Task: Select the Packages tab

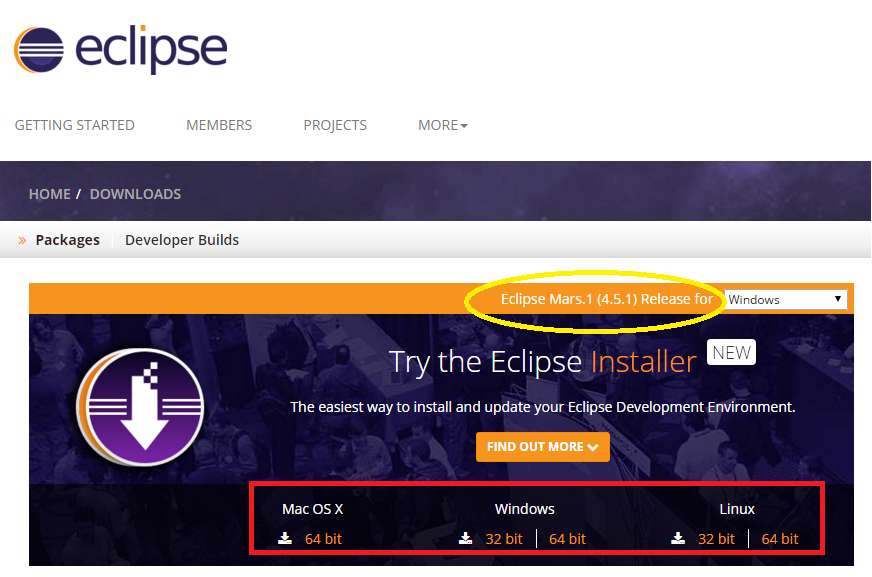Action: (67, 240)
